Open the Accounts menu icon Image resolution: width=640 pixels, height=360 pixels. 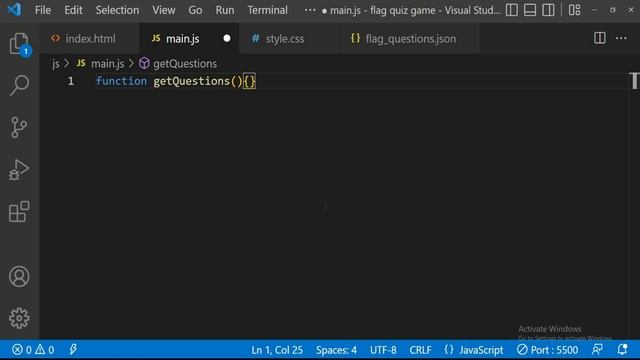click(19, 276)
